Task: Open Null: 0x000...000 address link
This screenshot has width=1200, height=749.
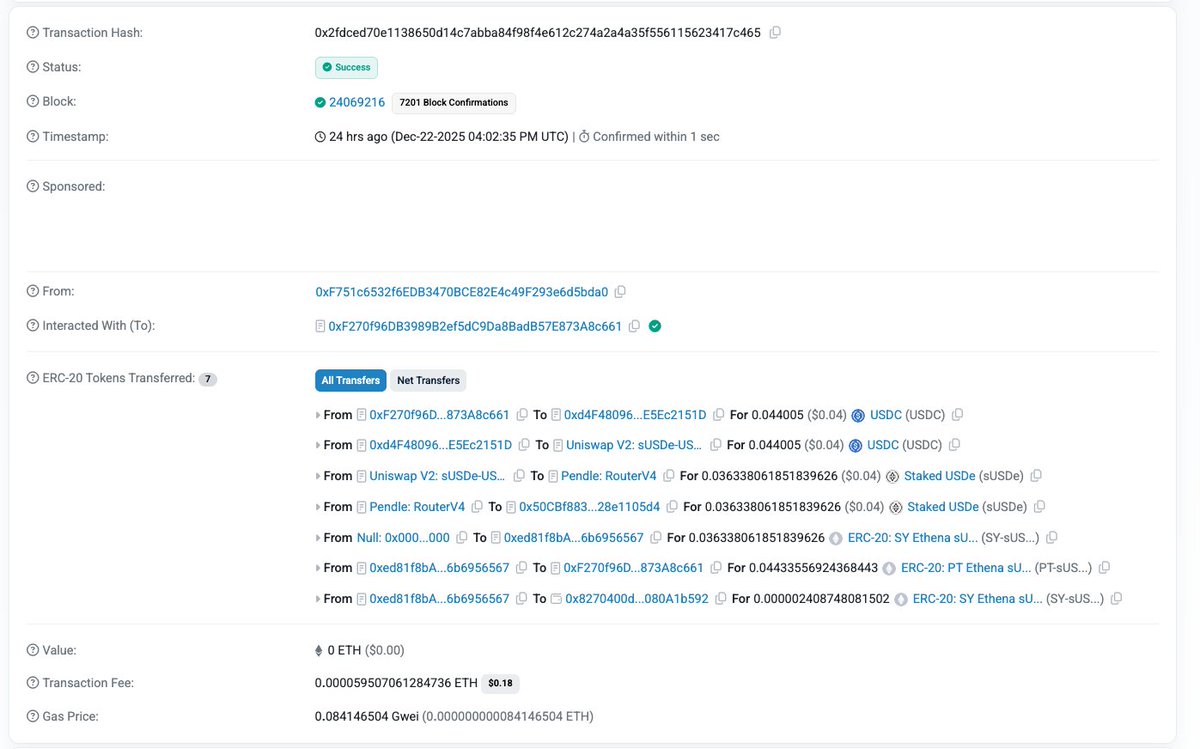Action: [403, 538]
